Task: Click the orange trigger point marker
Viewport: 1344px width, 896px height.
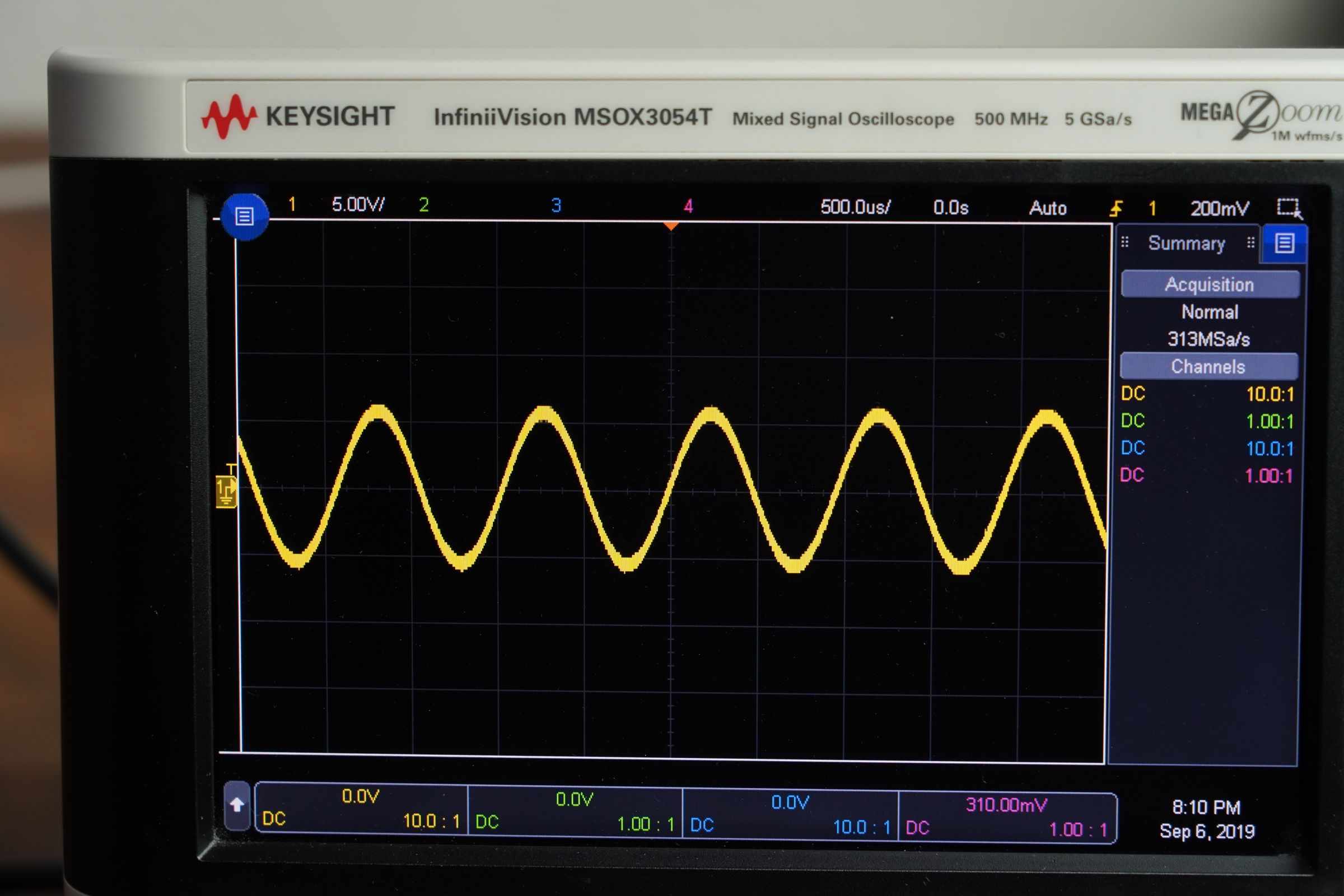Action: click(x=671, y=226)
